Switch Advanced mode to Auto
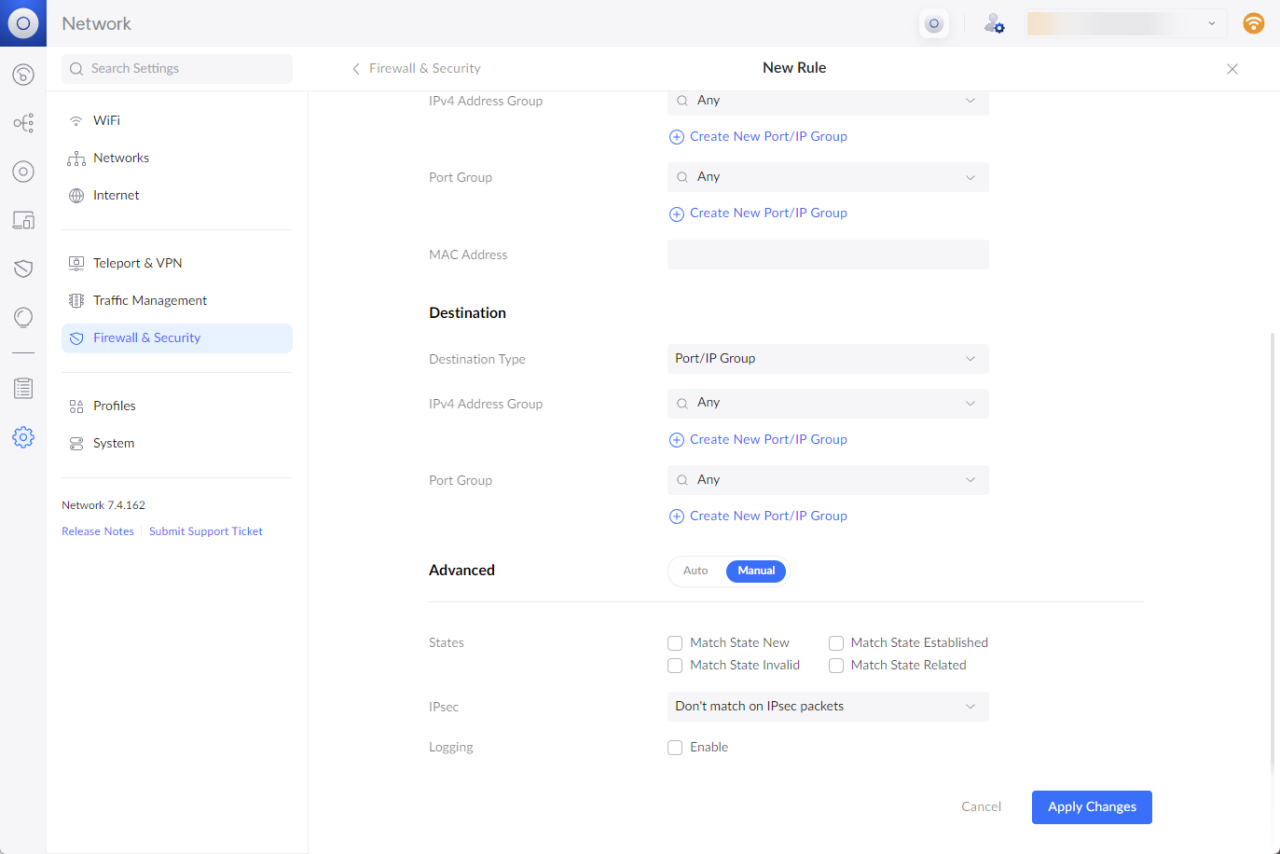The image size is (1280, 854). click(696, 570)
